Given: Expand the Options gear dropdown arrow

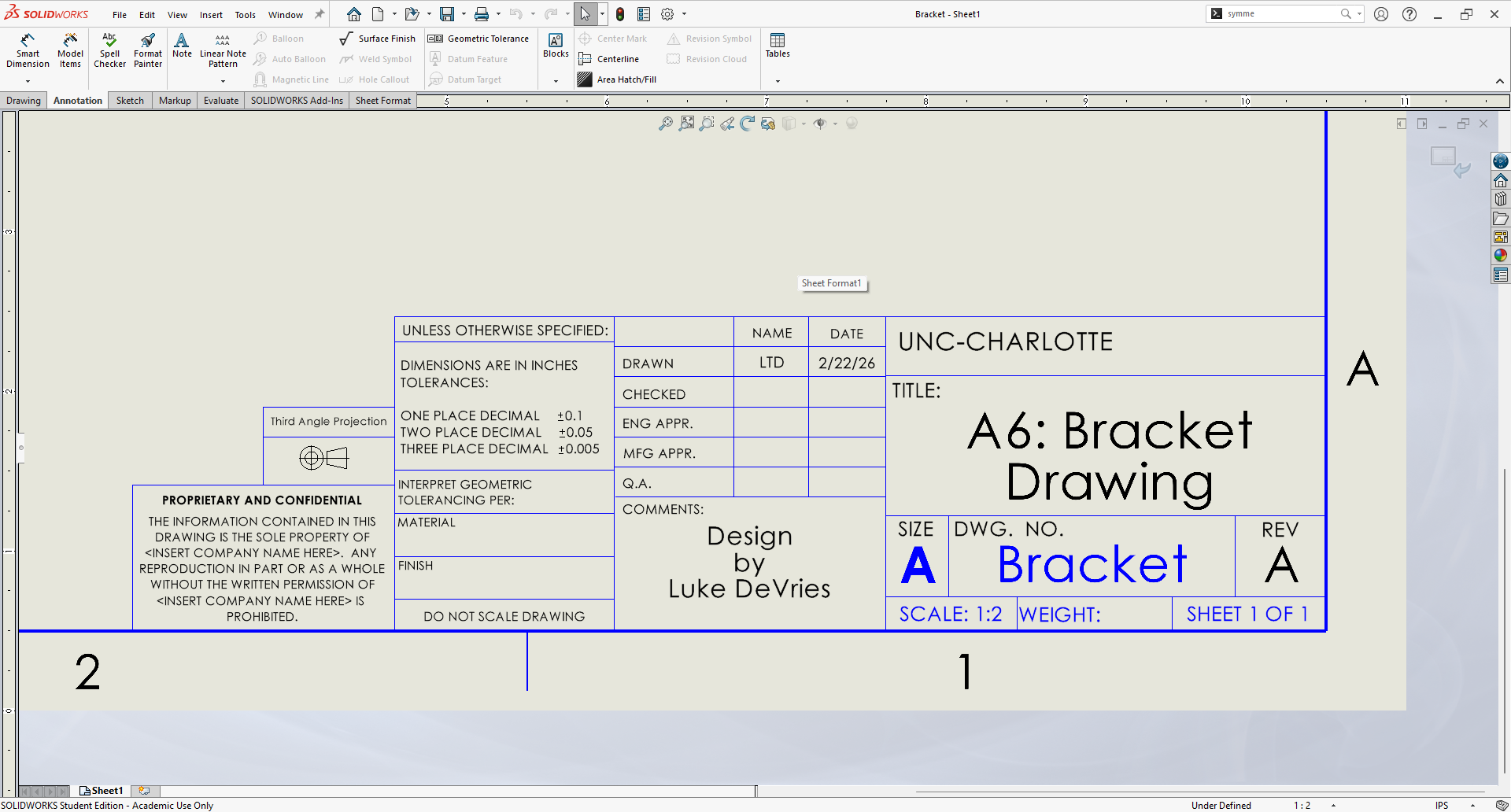Looking at the screenshot, I should (684, 14).
